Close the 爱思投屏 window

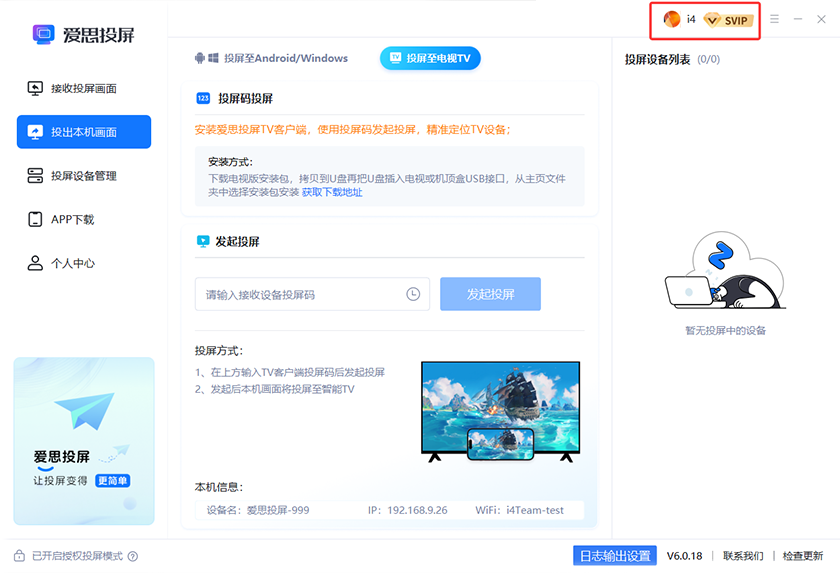point(821,19)
